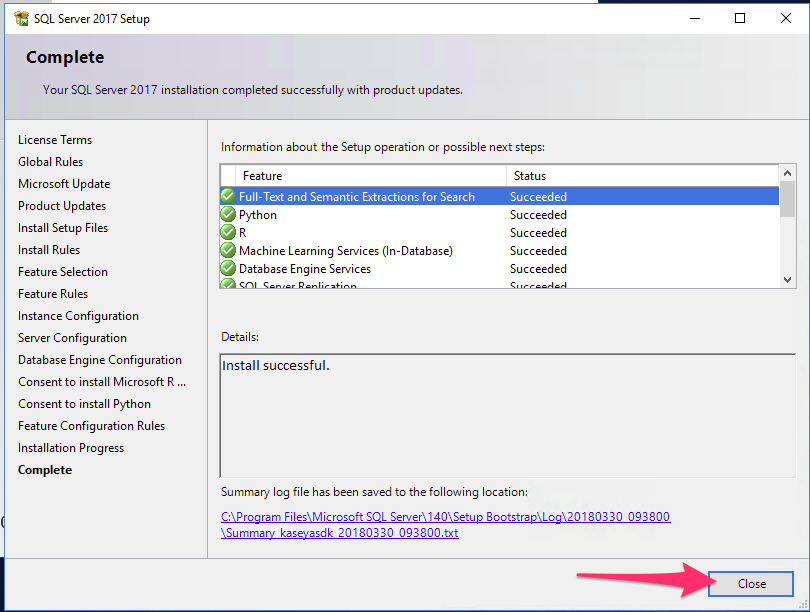Select the Python feature row
Image resolution: width=810 pixels, height=612 pixels.
(500, 214)
